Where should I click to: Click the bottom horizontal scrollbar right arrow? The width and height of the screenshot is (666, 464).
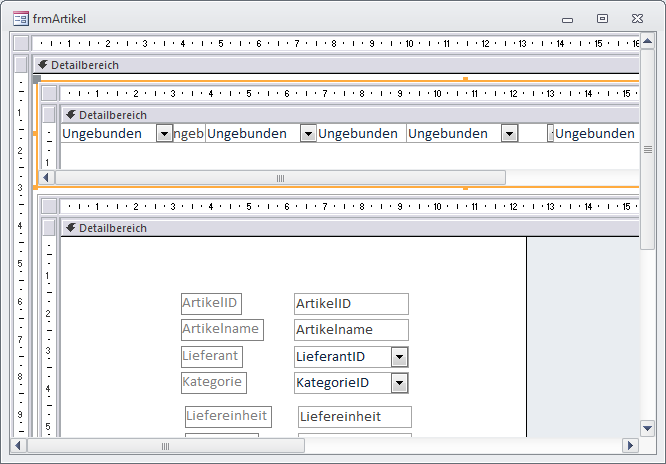(630, 445)
